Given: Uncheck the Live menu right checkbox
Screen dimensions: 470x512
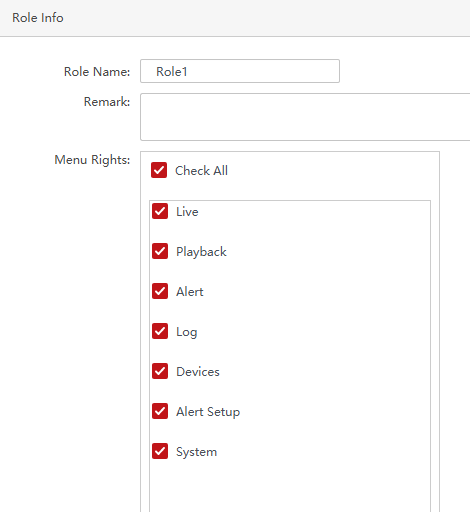Looking at the screenshot, I should point(160,211).
